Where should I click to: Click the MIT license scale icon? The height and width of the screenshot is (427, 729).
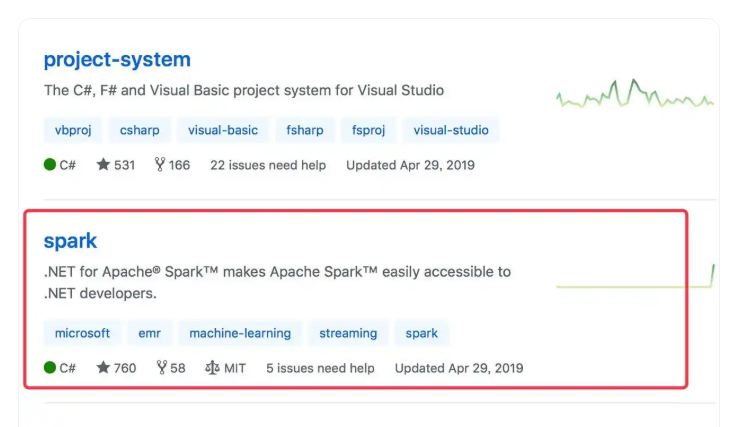click(212, 367)
